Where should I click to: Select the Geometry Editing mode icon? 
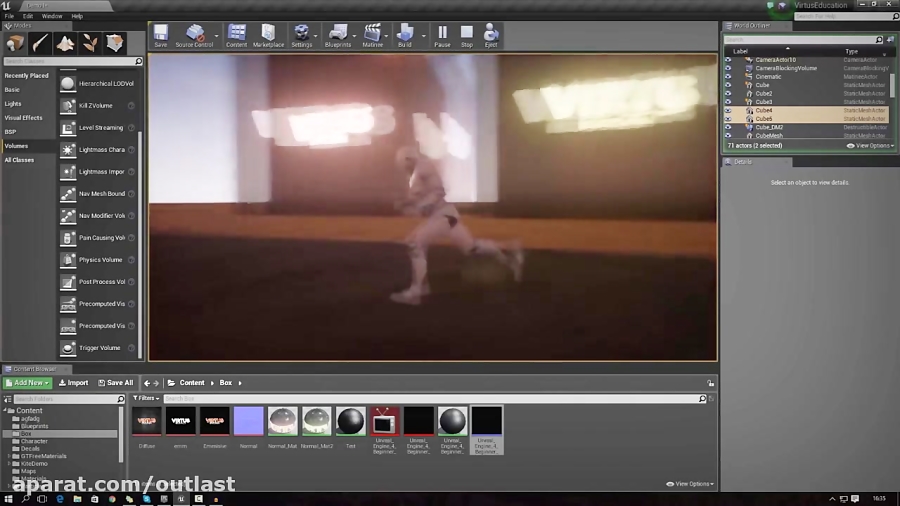pos(114,43)
